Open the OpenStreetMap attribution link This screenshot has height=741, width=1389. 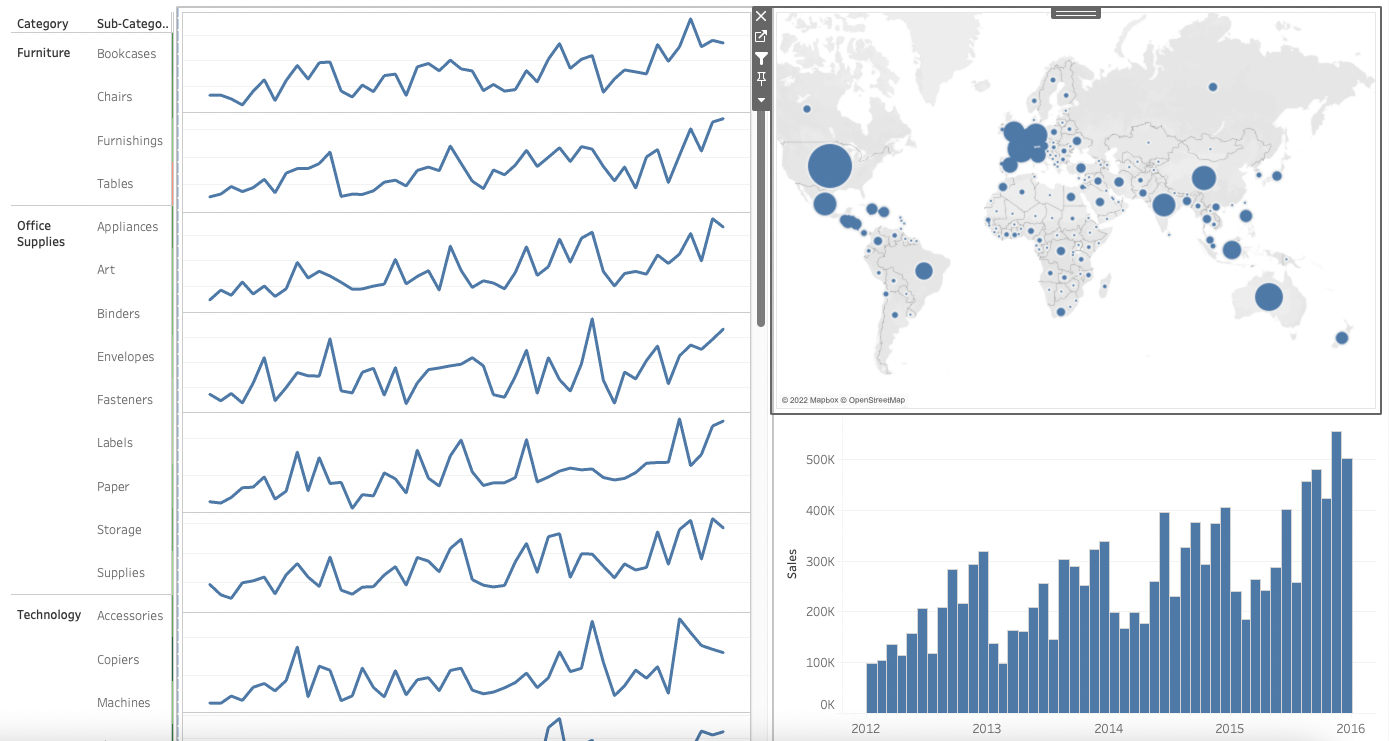[876, 400]
